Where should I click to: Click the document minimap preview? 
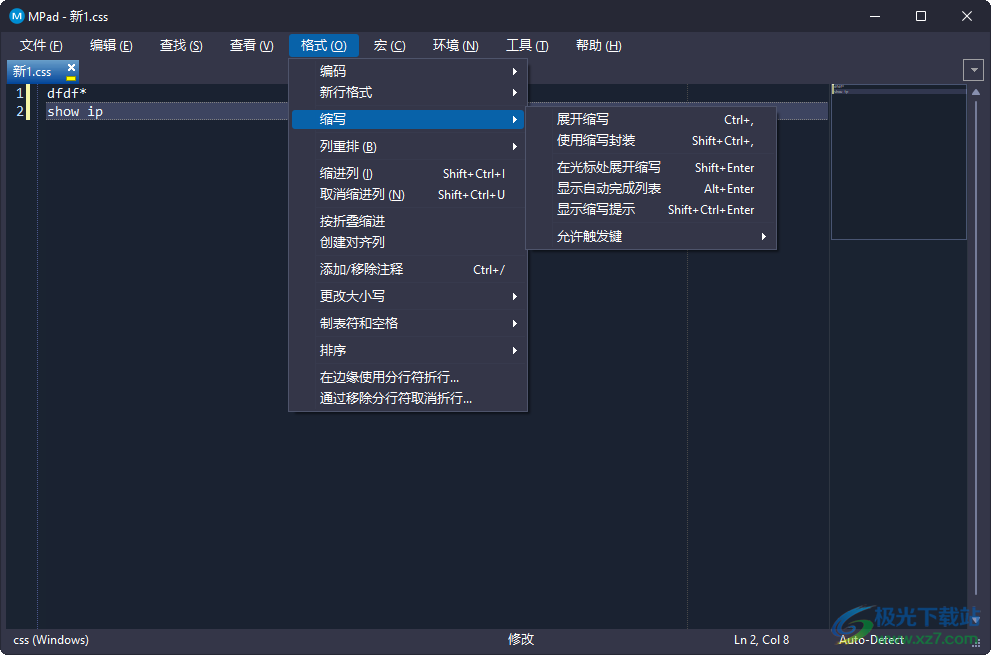(x=898, y=162)
